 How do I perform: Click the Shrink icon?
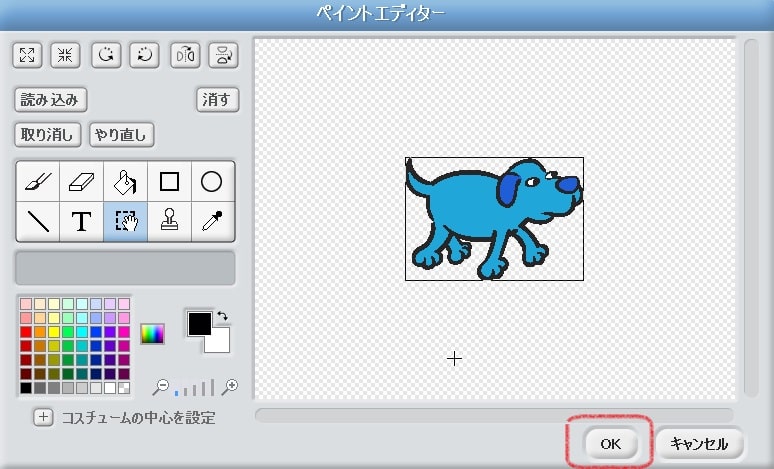[66, 55]
